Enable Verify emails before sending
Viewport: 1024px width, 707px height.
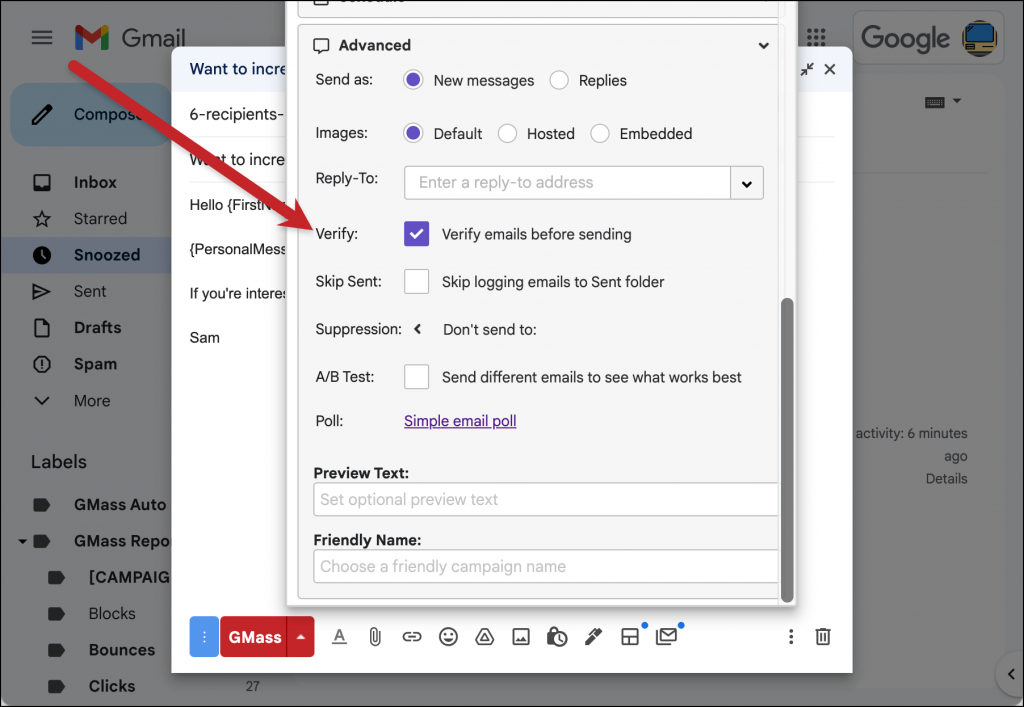(x=416, y=233)
